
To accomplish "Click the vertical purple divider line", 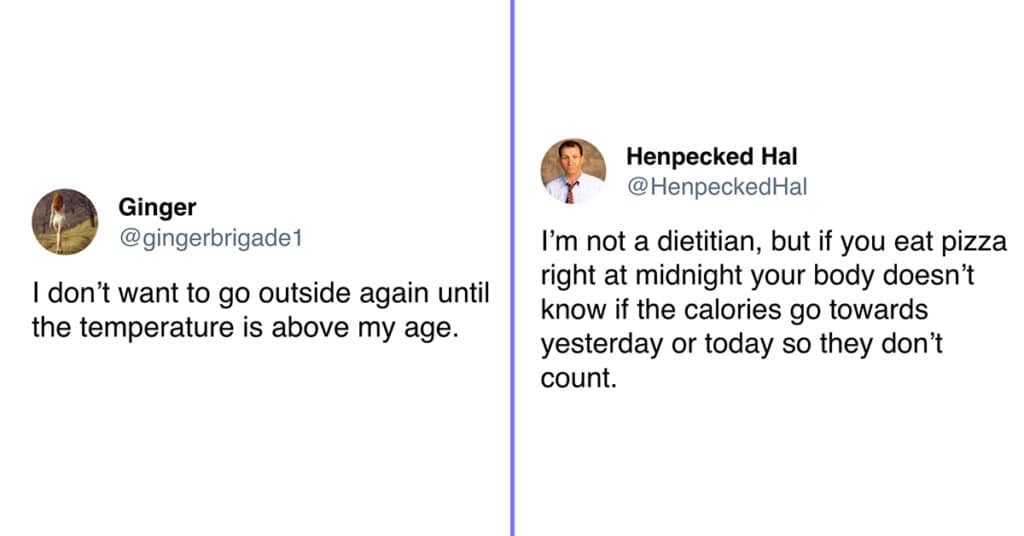I will click(513, 268).
